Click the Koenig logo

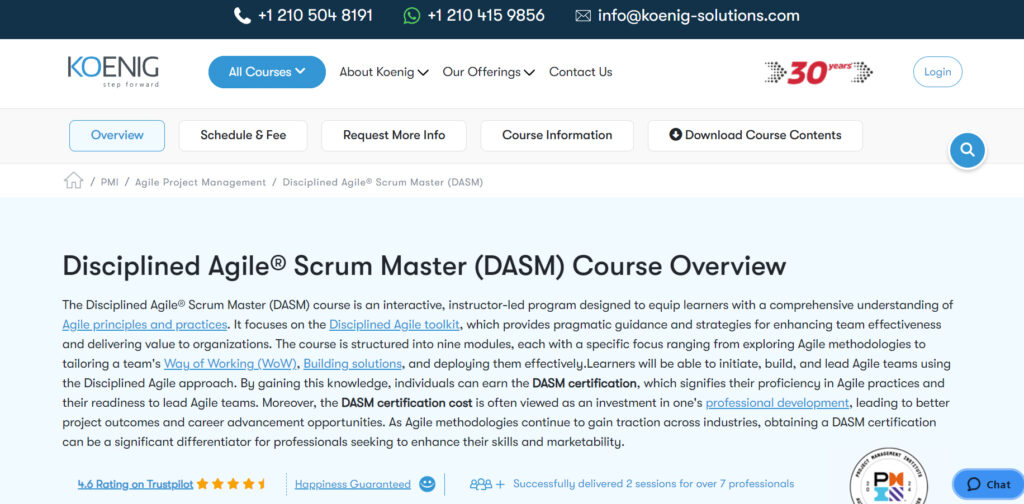tap(113, 71)
